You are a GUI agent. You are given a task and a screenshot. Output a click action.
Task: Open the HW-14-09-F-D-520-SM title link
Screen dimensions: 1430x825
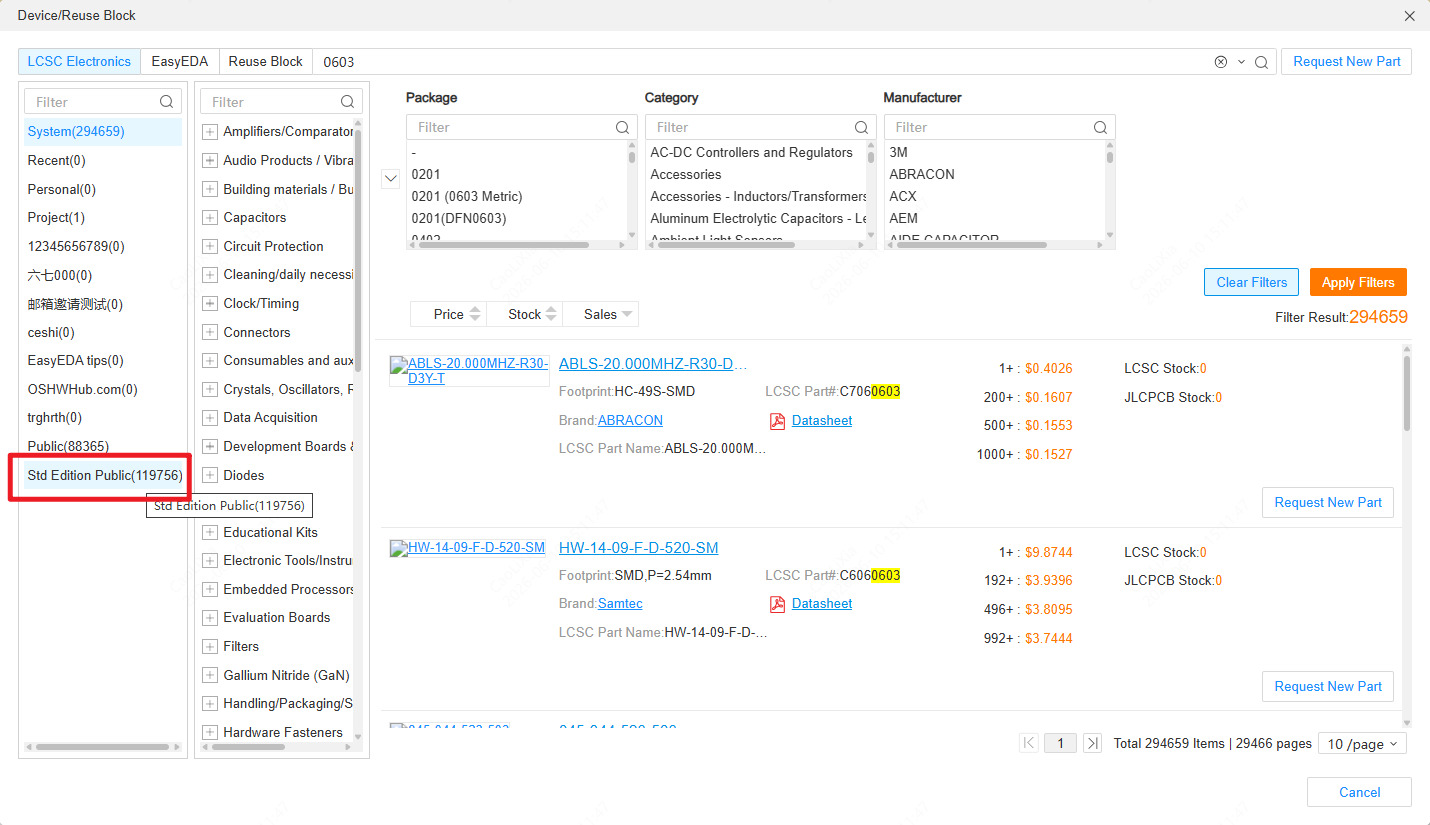tap(638, 548)
